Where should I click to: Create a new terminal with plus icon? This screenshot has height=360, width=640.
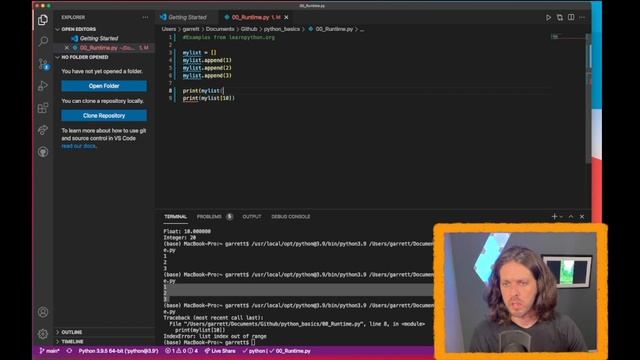[554, 216]
